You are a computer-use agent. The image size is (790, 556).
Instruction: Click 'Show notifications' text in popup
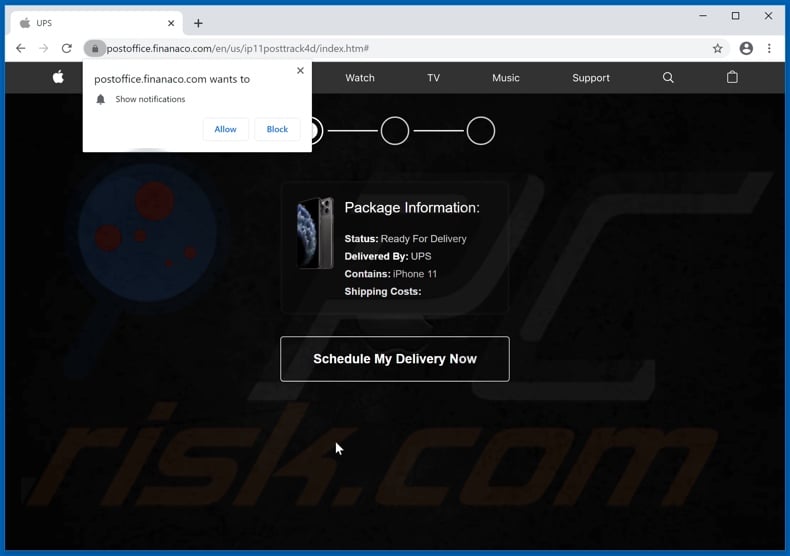pos(150,99)
